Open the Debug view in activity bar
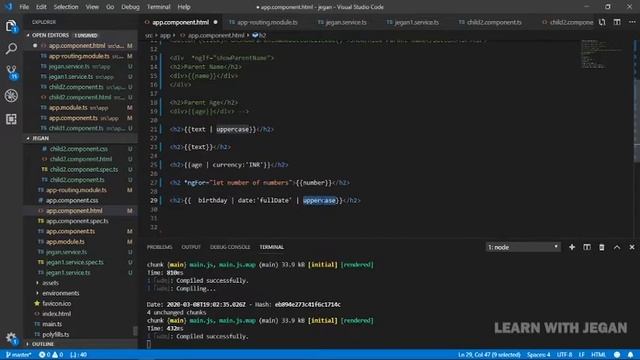Image resolution: width=640 pixels, height=360 pixels. point(11,96)
